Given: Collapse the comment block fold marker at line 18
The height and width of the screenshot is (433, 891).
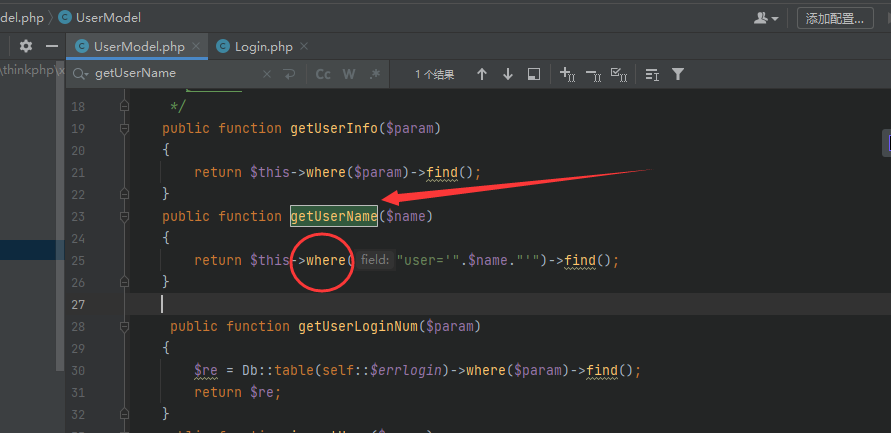Looking at the screenshot, I should coord(124,106).
